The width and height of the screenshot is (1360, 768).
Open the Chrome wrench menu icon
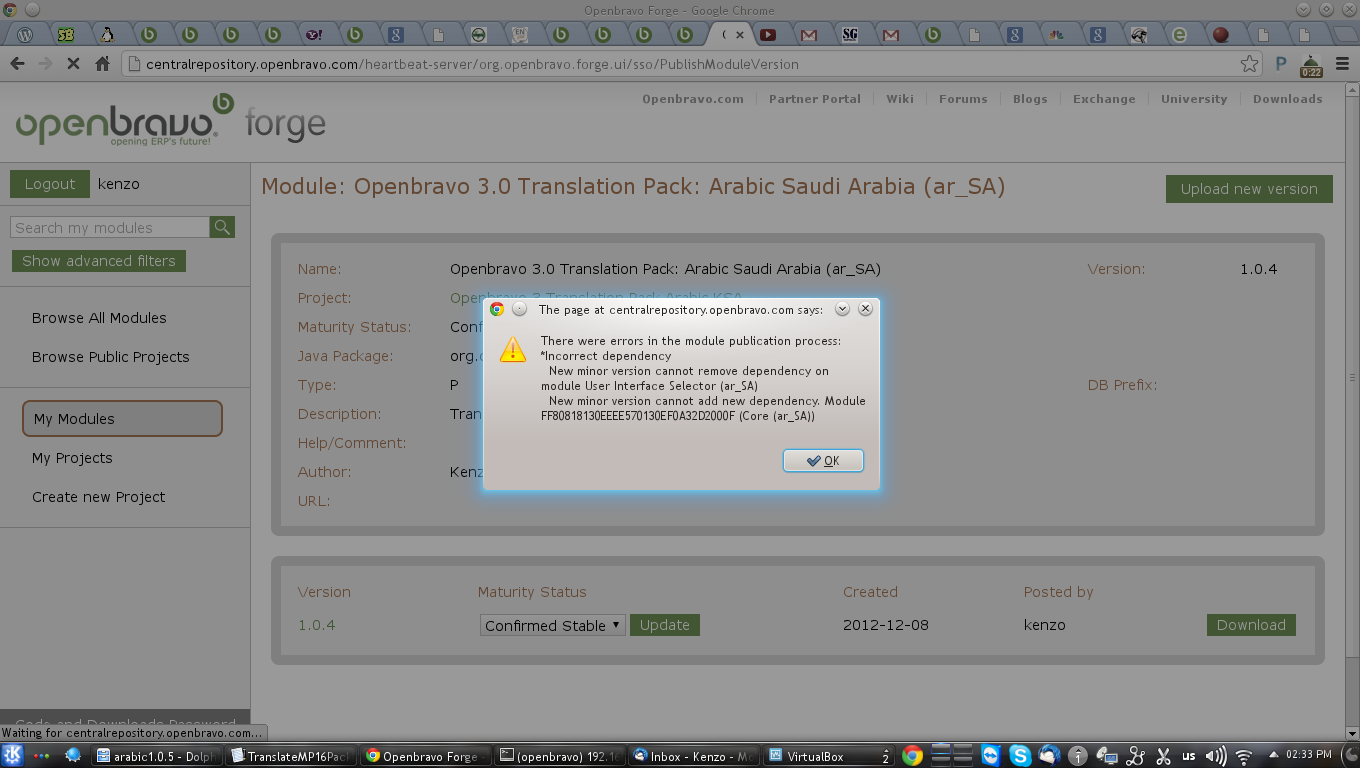click(1342, 64)
